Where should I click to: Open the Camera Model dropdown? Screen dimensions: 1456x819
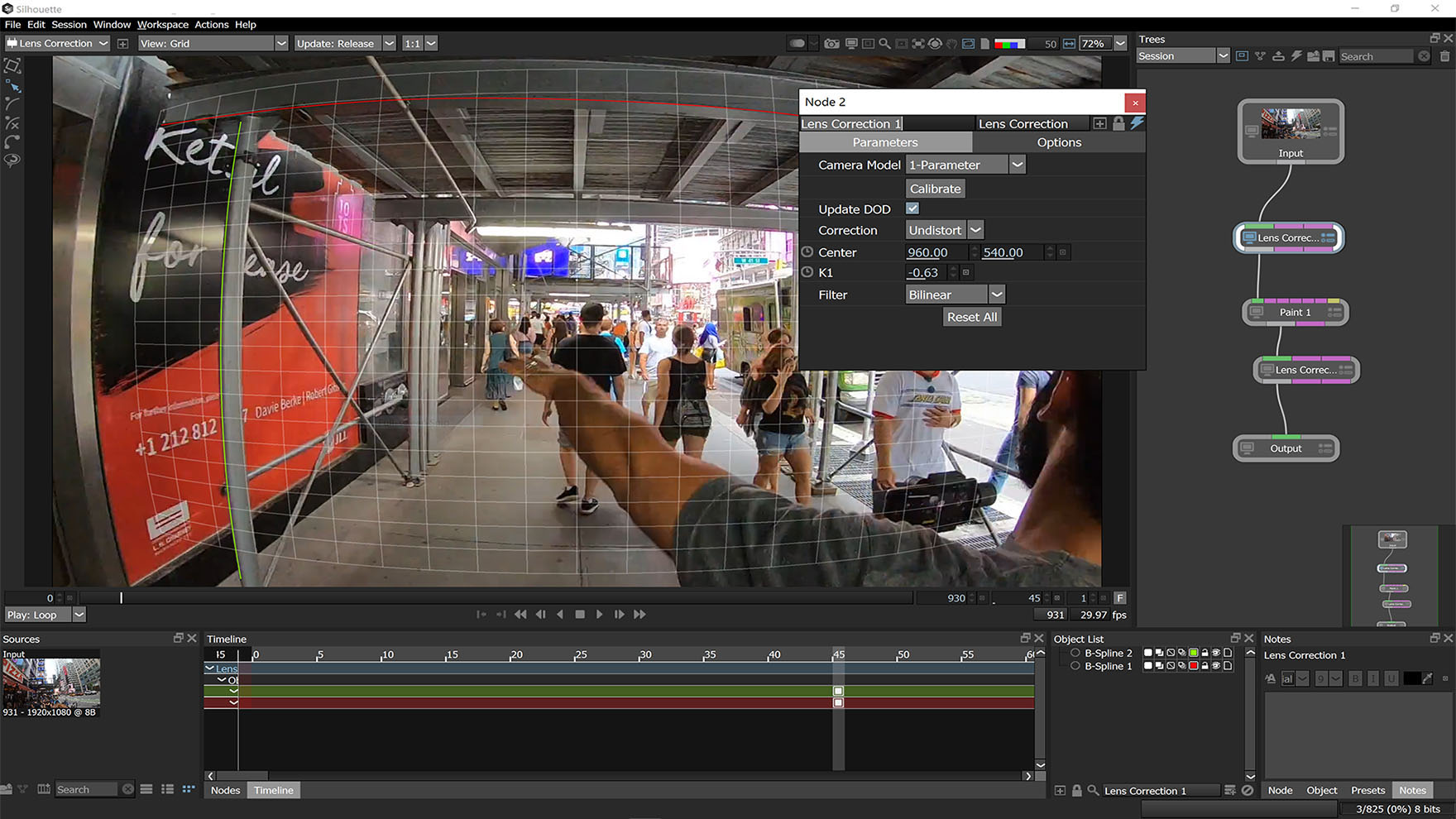tap(1018, 165)
